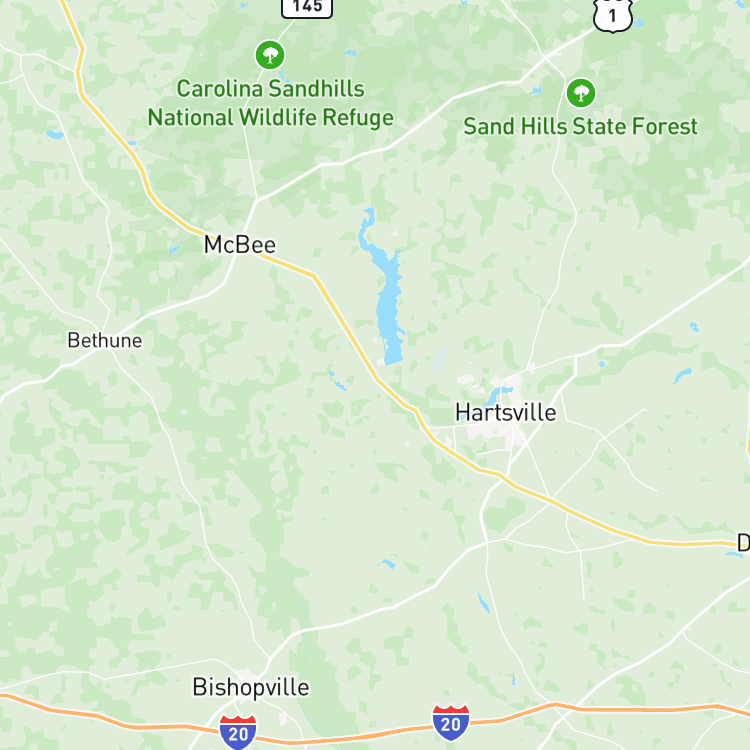
Task: Select the Route 145 shield marker
Action: point(307,7)
